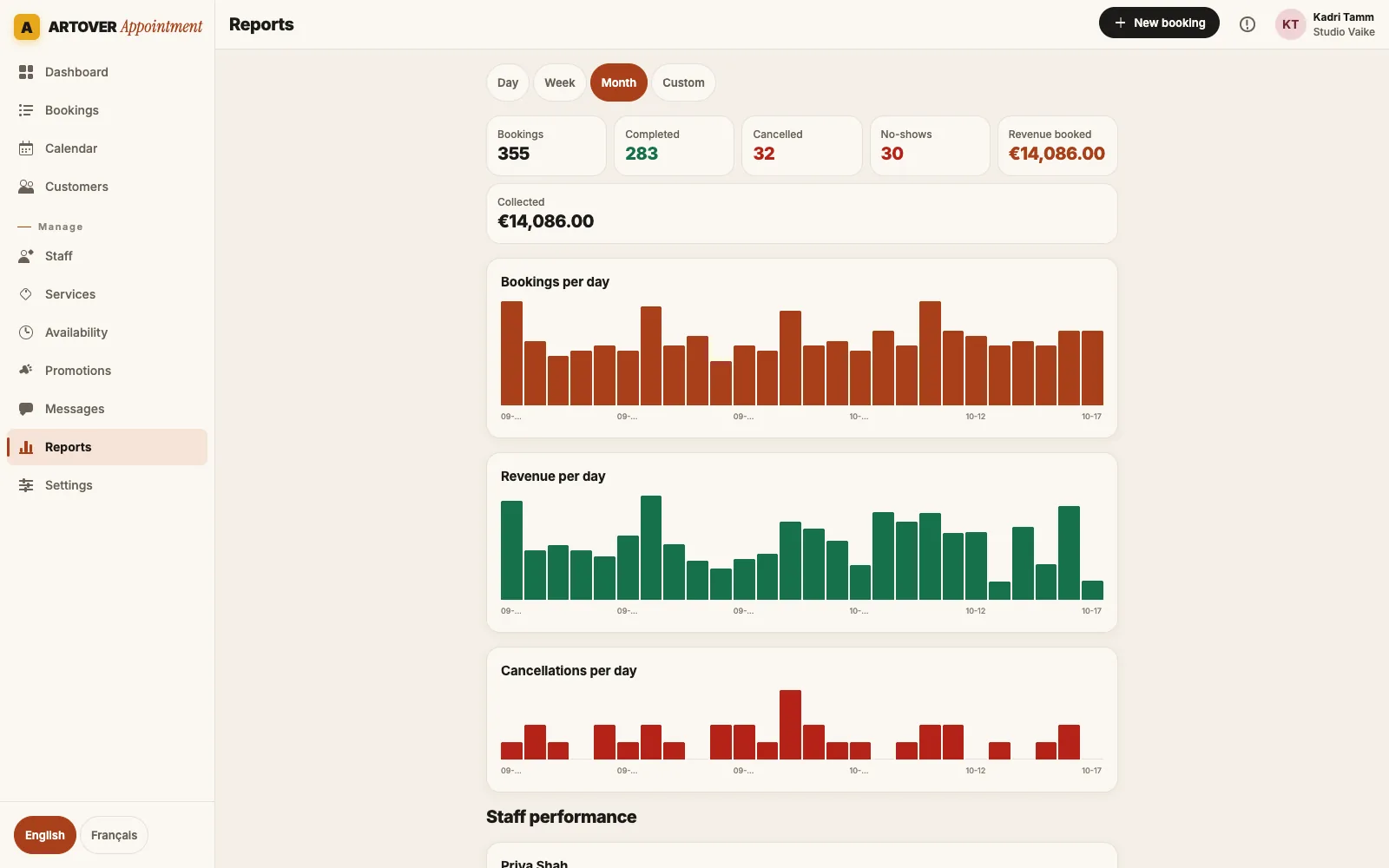
Task: Click the Artover logo badge
Action: pyautogui.click(x=27, y=27)
